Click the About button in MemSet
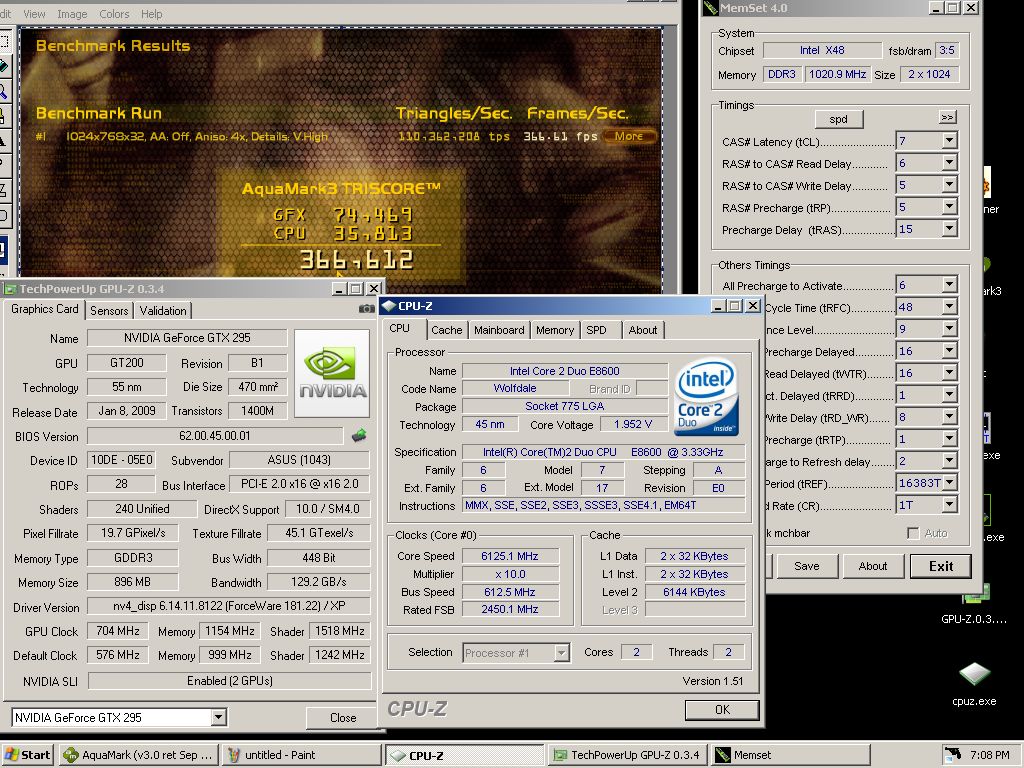 [x=872, y=566]
